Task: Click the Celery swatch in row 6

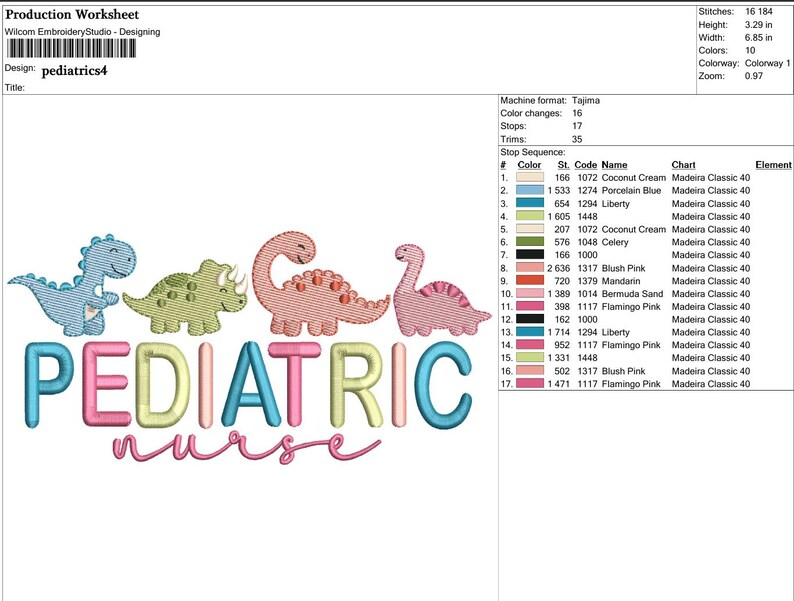Action: pos(530,242)
